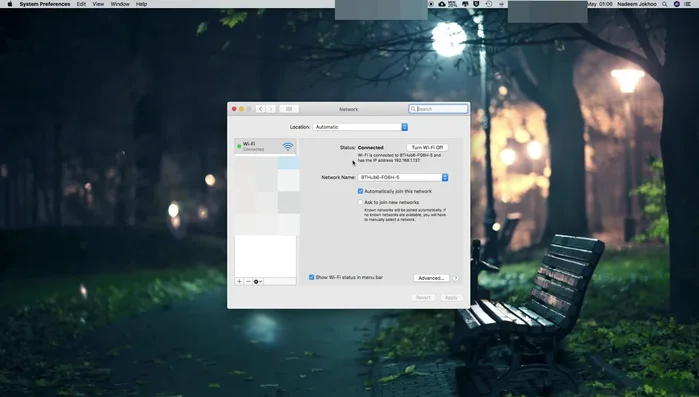Open Siri from the menu bar
Viewport: 699px width, 397px height.
click(676, 4)
